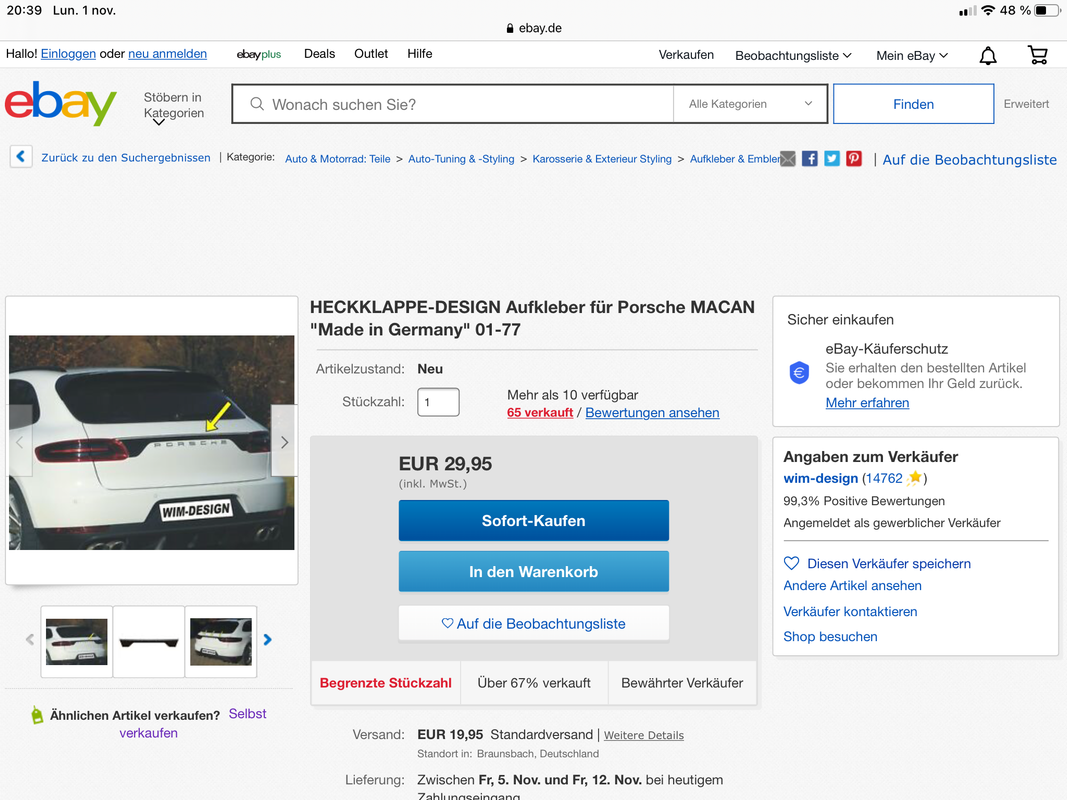Open Aufkleber & Embleme breadcrumb
This screenshot has height=800, width=1067.
coord(735,159)
